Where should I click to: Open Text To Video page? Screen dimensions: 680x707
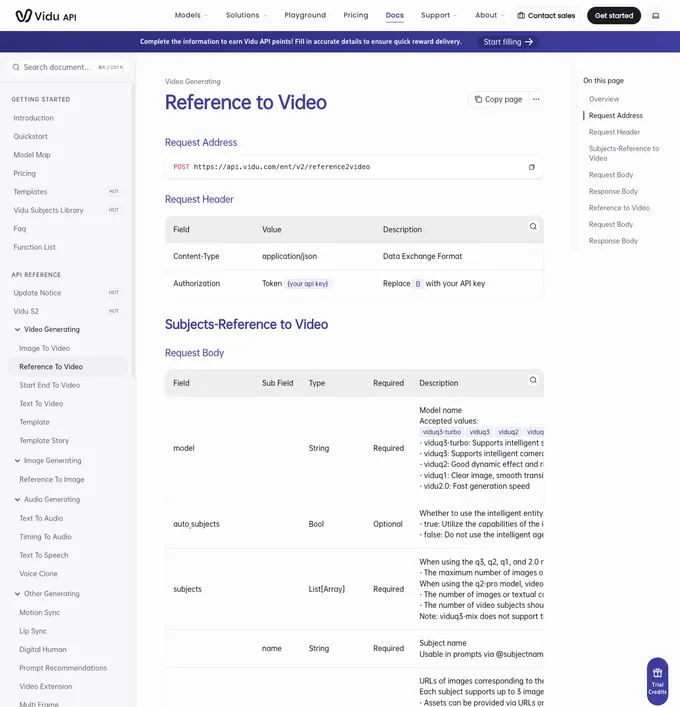click(x=41, y=404)
